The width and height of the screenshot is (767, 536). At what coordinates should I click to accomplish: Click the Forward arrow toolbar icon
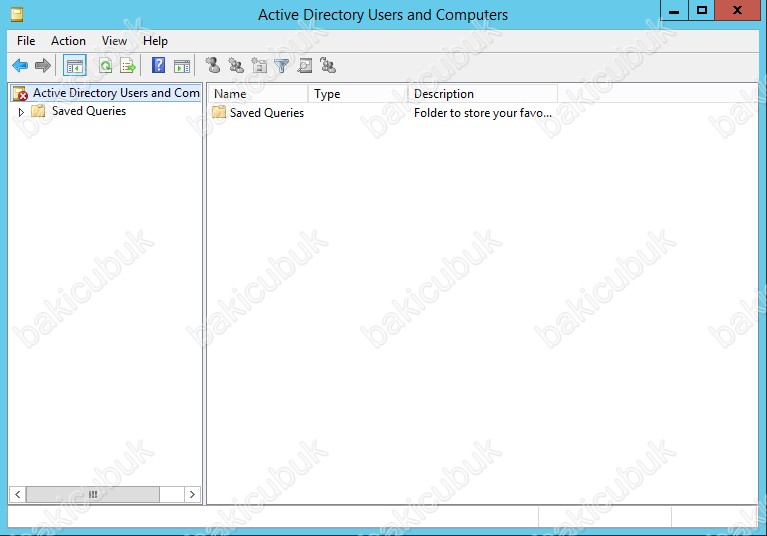(43, 66)
